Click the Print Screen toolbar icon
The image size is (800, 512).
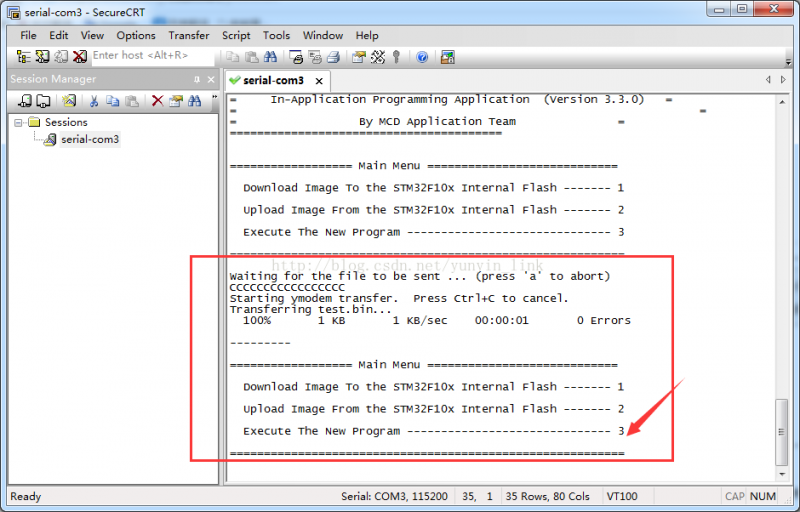(296, 57)
